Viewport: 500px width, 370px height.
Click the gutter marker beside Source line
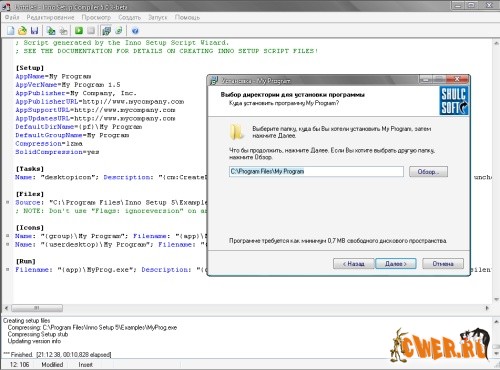click(x=8, y=202)
